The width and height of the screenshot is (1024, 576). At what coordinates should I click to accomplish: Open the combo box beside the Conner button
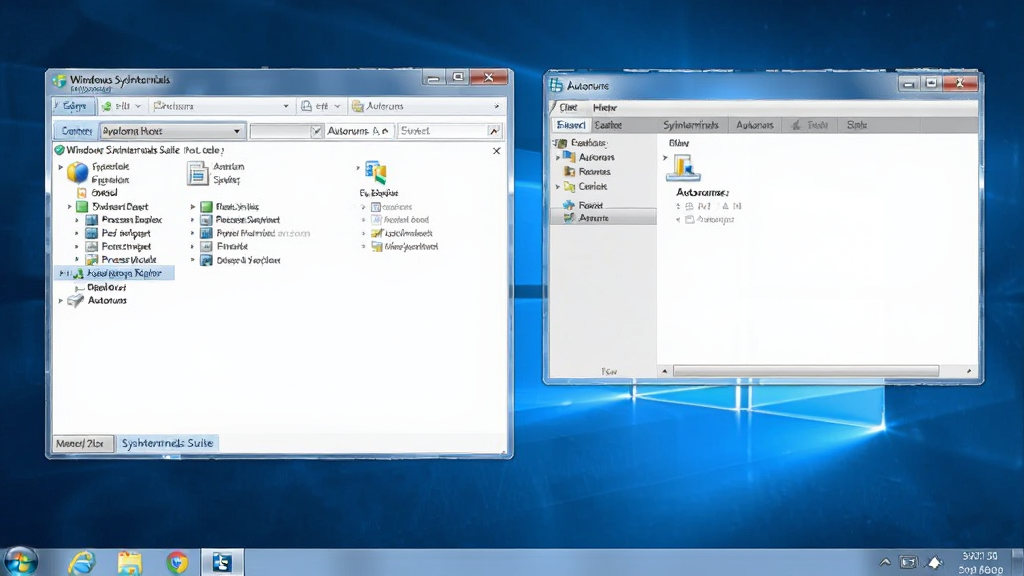pos(172,131)
